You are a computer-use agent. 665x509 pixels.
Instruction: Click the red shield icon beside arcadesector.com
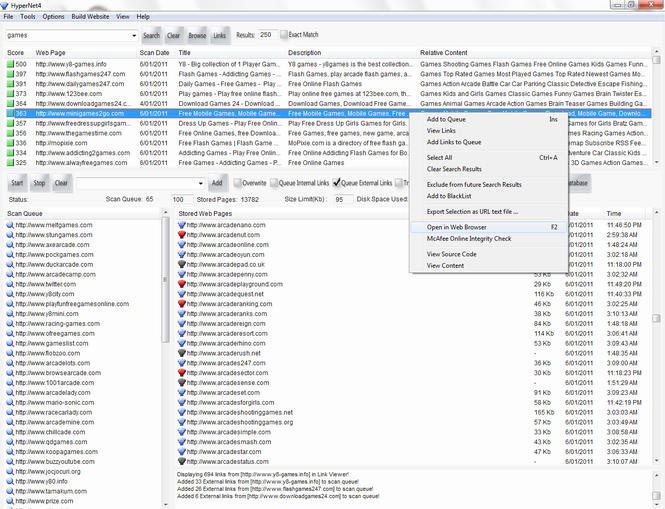point(182,373)
